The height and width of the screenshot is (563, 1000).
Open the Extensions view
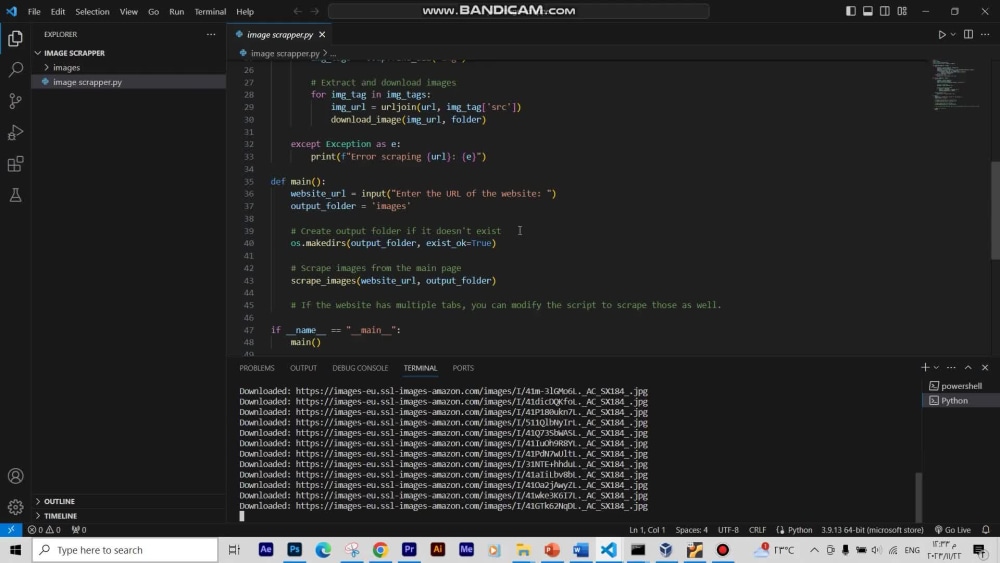pyautogui.click(x=15, y=164)
